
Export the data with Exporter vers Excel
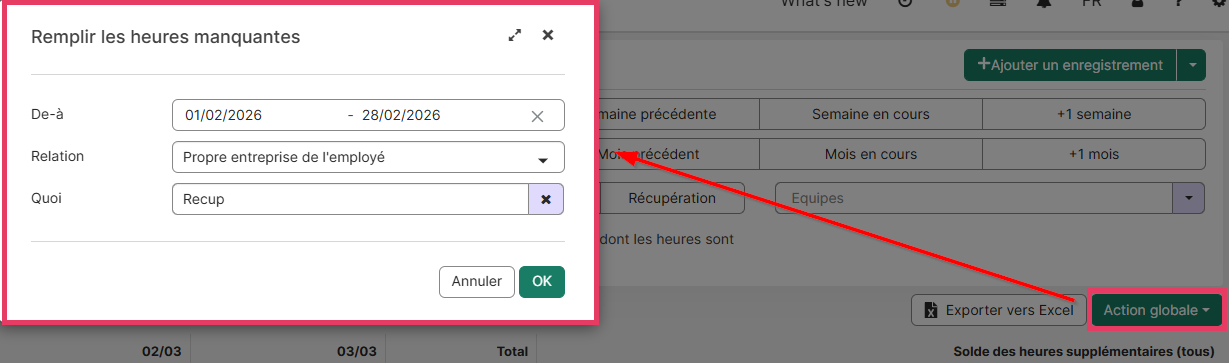(x=998, y=310)
